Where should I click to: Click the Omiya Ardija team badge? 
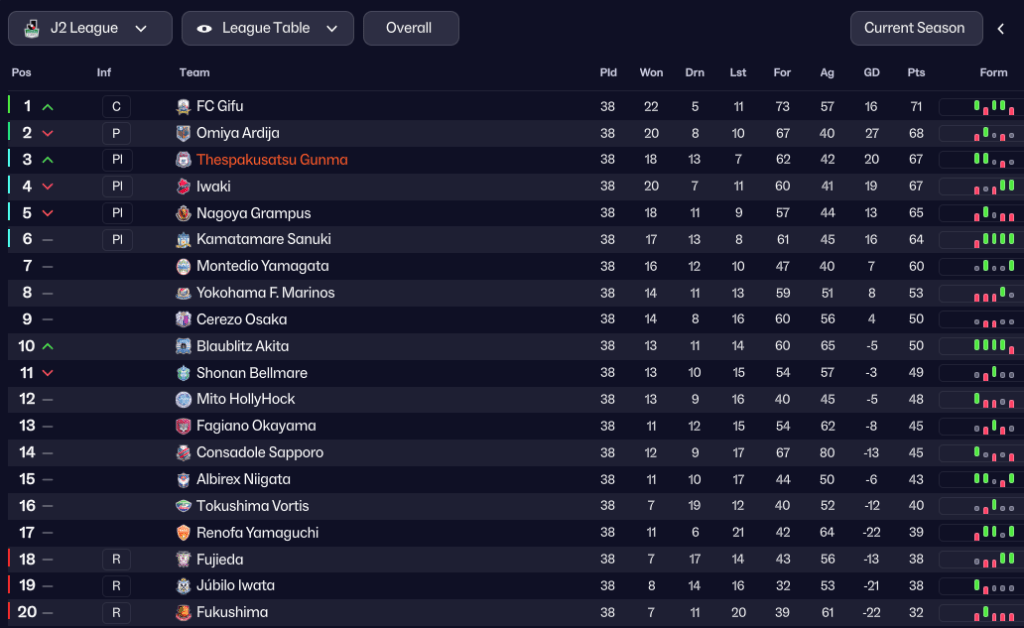pos(183,133)
